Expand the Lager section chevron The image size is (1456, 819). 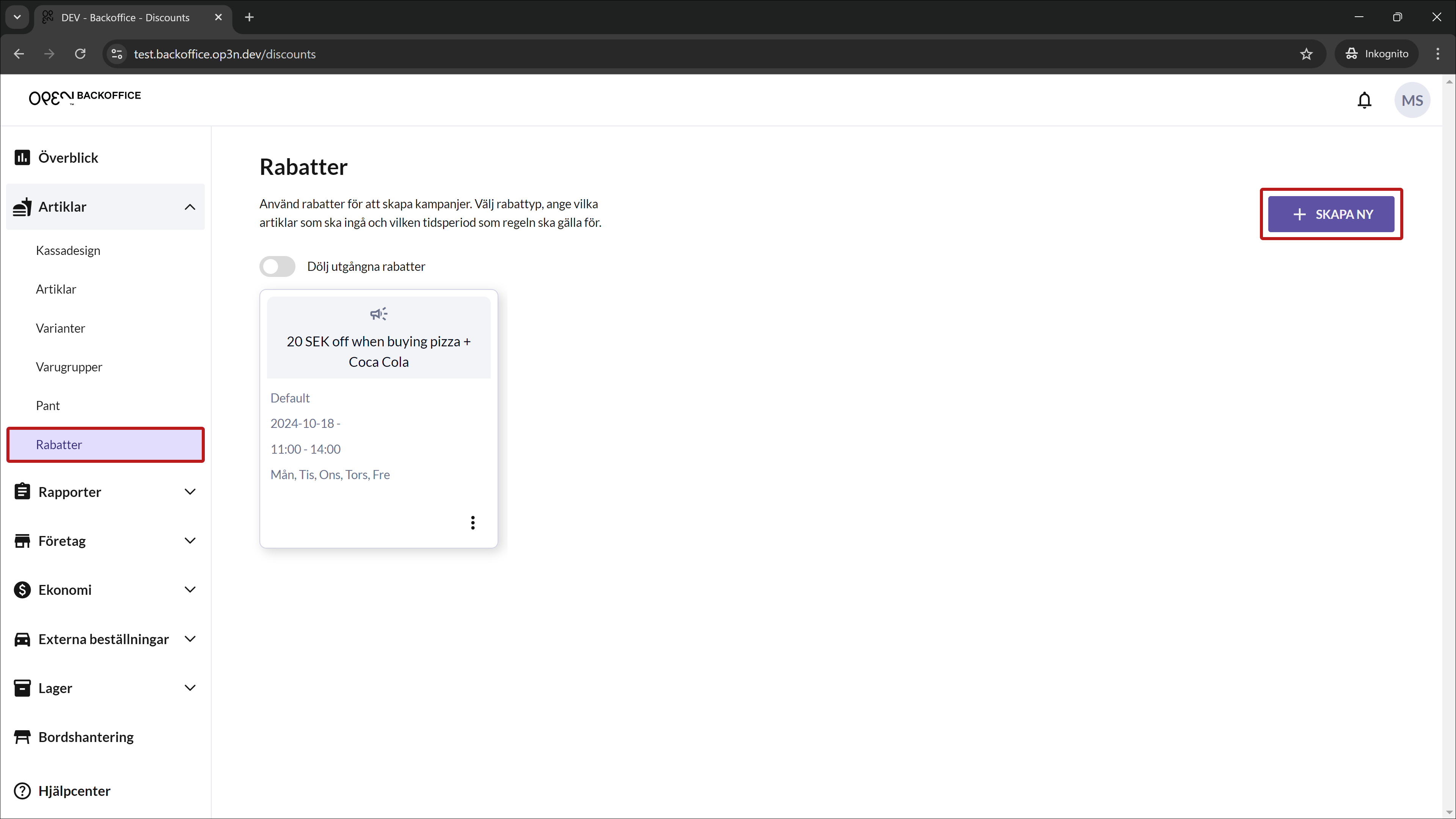tap(190, 688)
